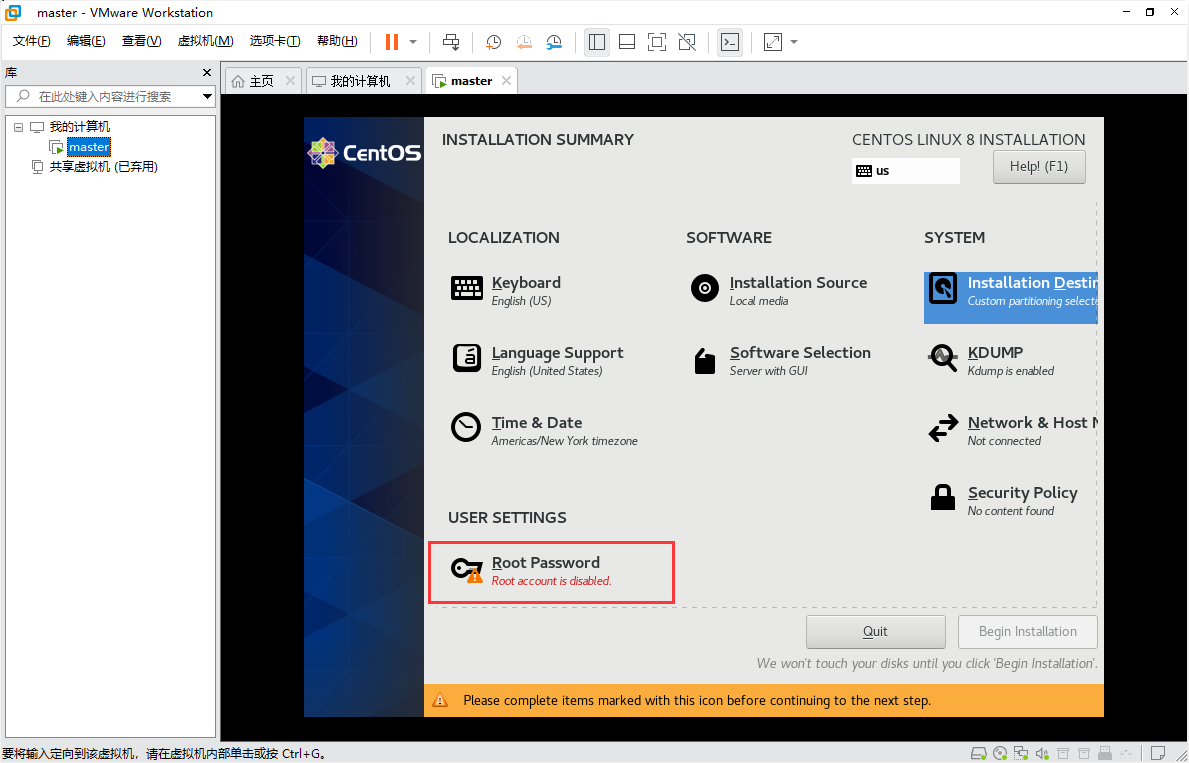Click the library search input field
The height and width of the screenshot is (763, 1189).
(102, 96)
